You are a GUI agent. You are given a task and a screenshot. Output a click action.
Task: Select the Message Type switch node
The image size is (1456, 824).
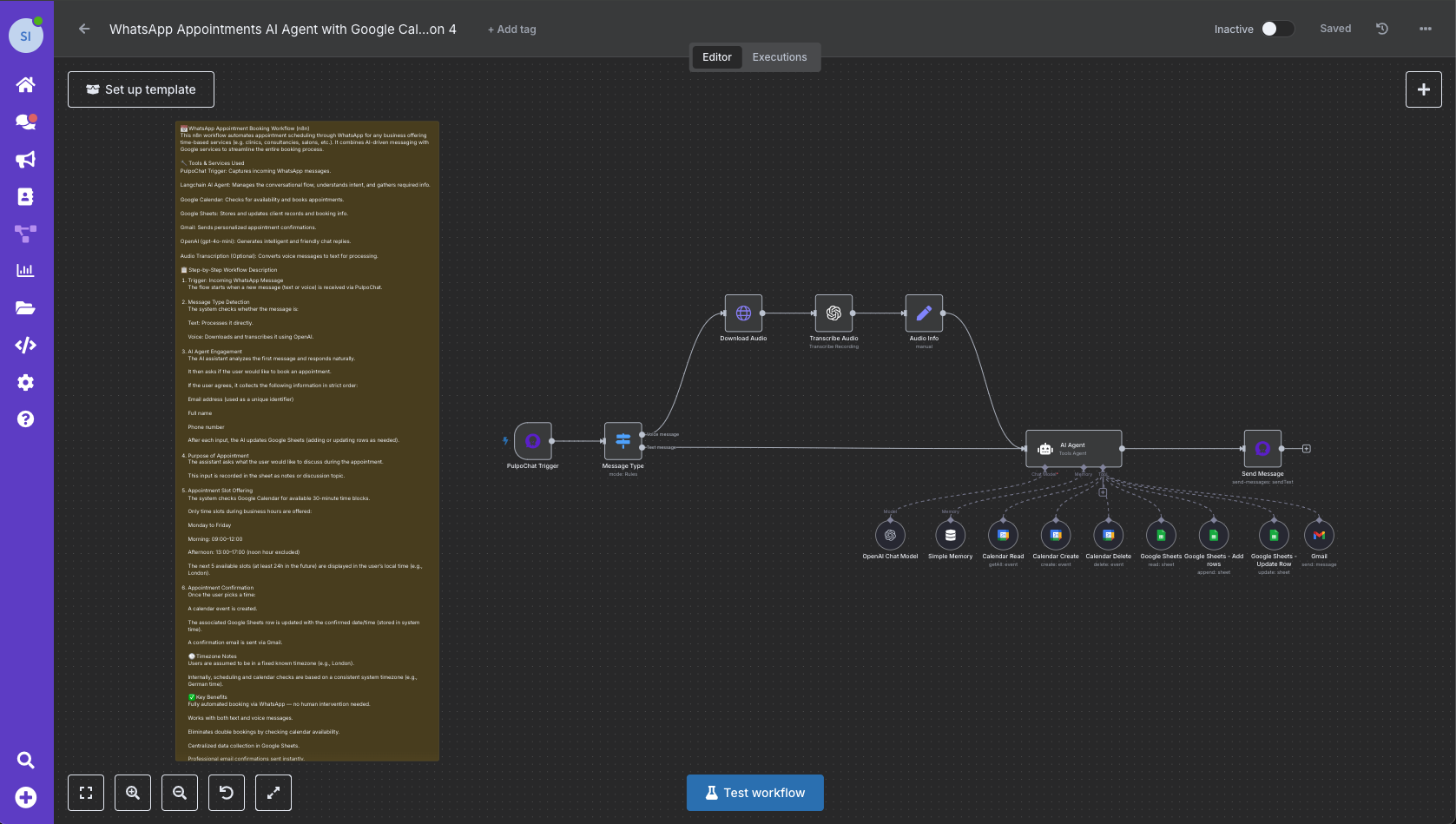pyautogui.click(x=623, y=441)
